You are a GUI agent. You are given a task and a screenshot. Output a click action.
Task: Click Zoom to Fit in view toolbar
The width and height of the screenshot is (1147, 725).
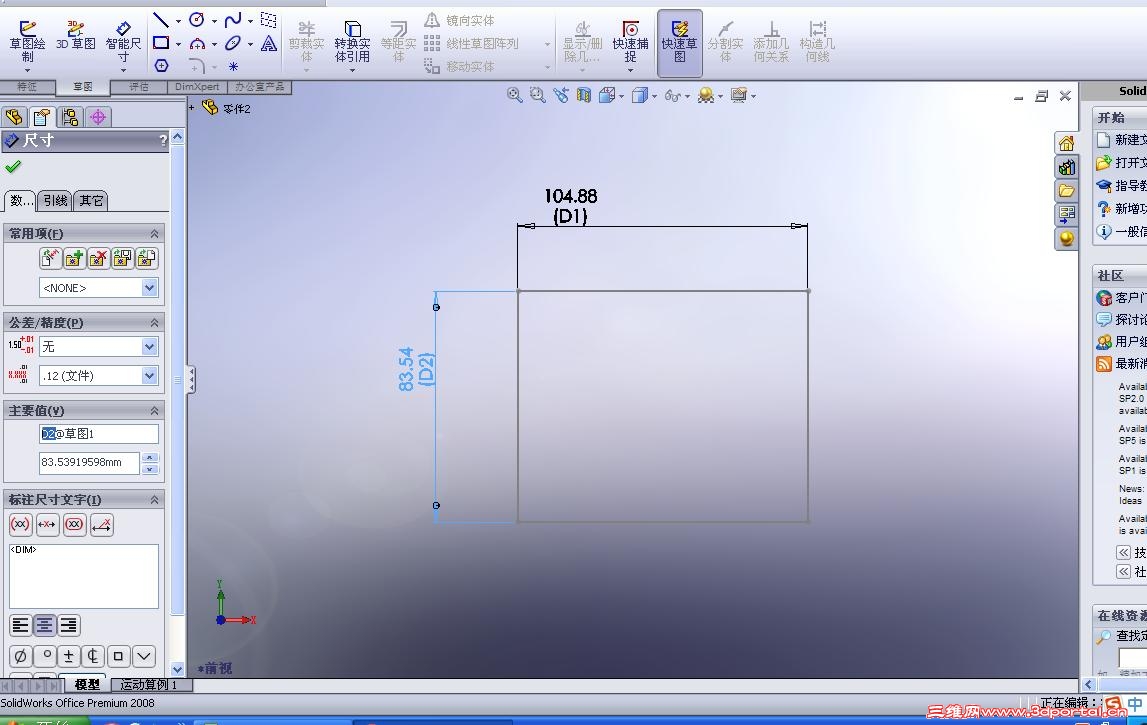(x=514, y=94)
